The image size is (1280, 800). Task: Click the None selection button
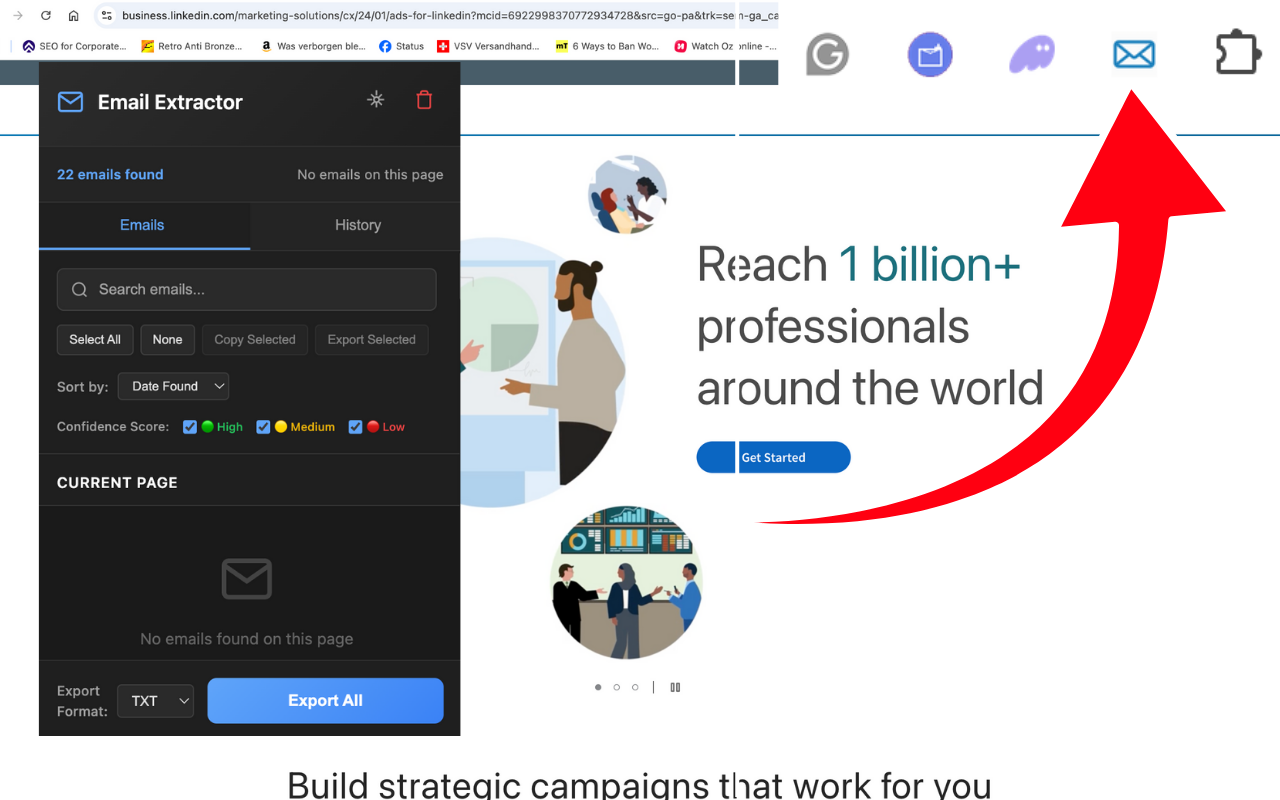coord(167,340)
